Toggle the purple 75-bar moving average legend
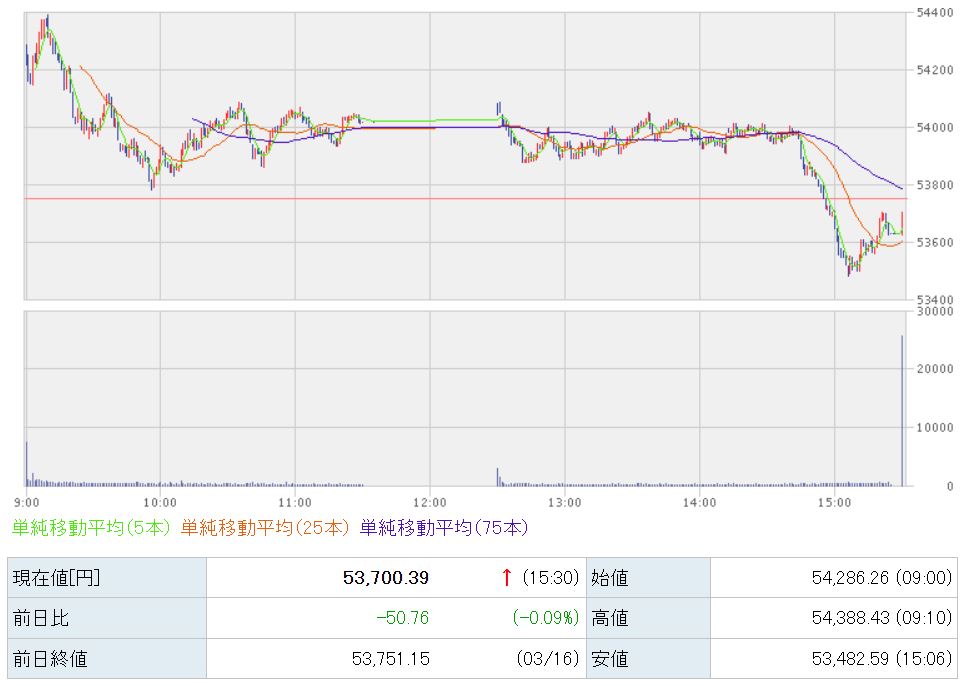This screenshot has width=968, height=686. click(x=443, y=527)
